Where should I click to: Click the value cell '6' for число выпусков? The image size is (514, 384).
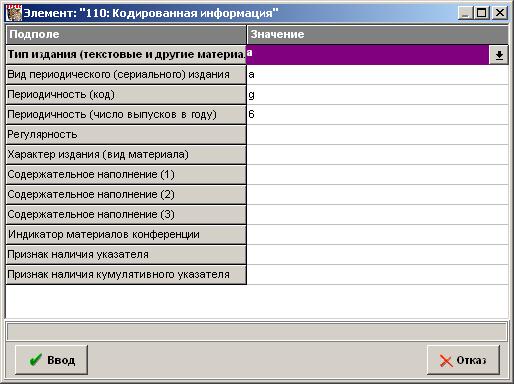pos(378,115)
